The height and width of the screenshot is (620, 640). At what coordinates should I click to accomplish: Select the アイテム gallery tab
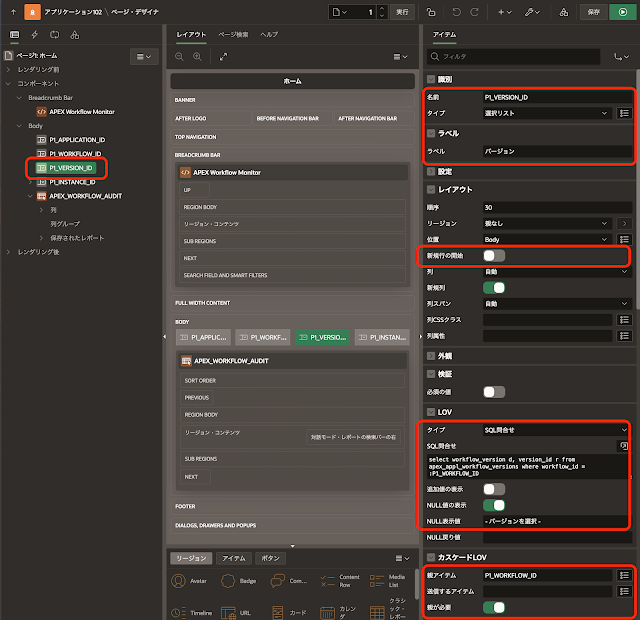(234, 558)
